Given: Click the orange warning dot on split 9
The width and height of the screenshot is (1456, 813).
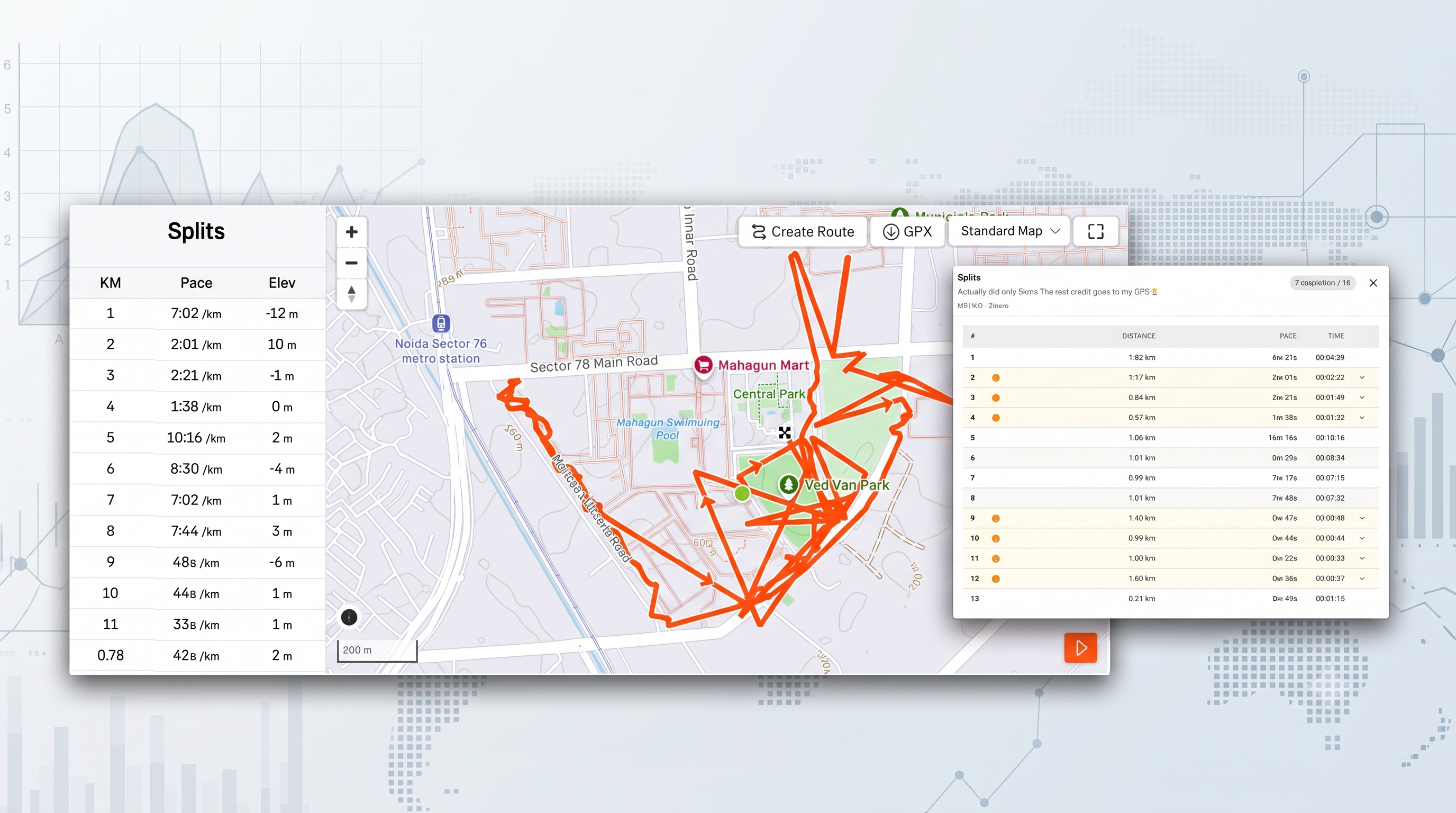Looking at the screenshot, I should pos(996,518).
